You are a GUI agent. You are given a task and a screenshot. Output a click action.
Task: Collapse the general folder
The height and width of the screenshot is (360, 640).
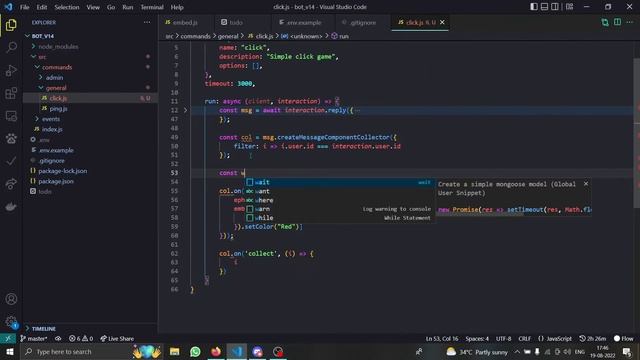coord(56,88)
